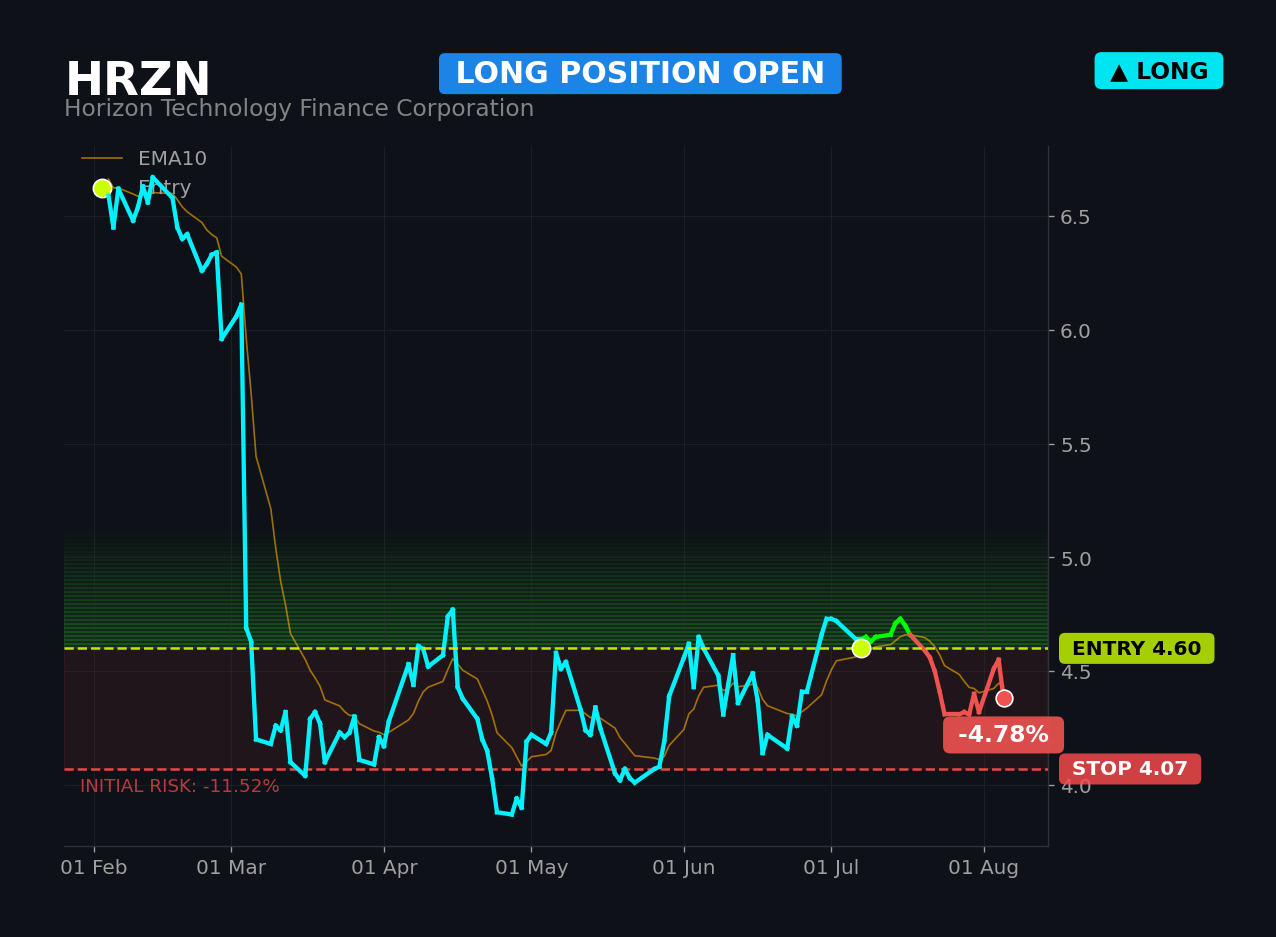The height and width of the screenshot is (937, 1276).
Task: Click the STOP 4.07 price label
Action: [1130, 769]
